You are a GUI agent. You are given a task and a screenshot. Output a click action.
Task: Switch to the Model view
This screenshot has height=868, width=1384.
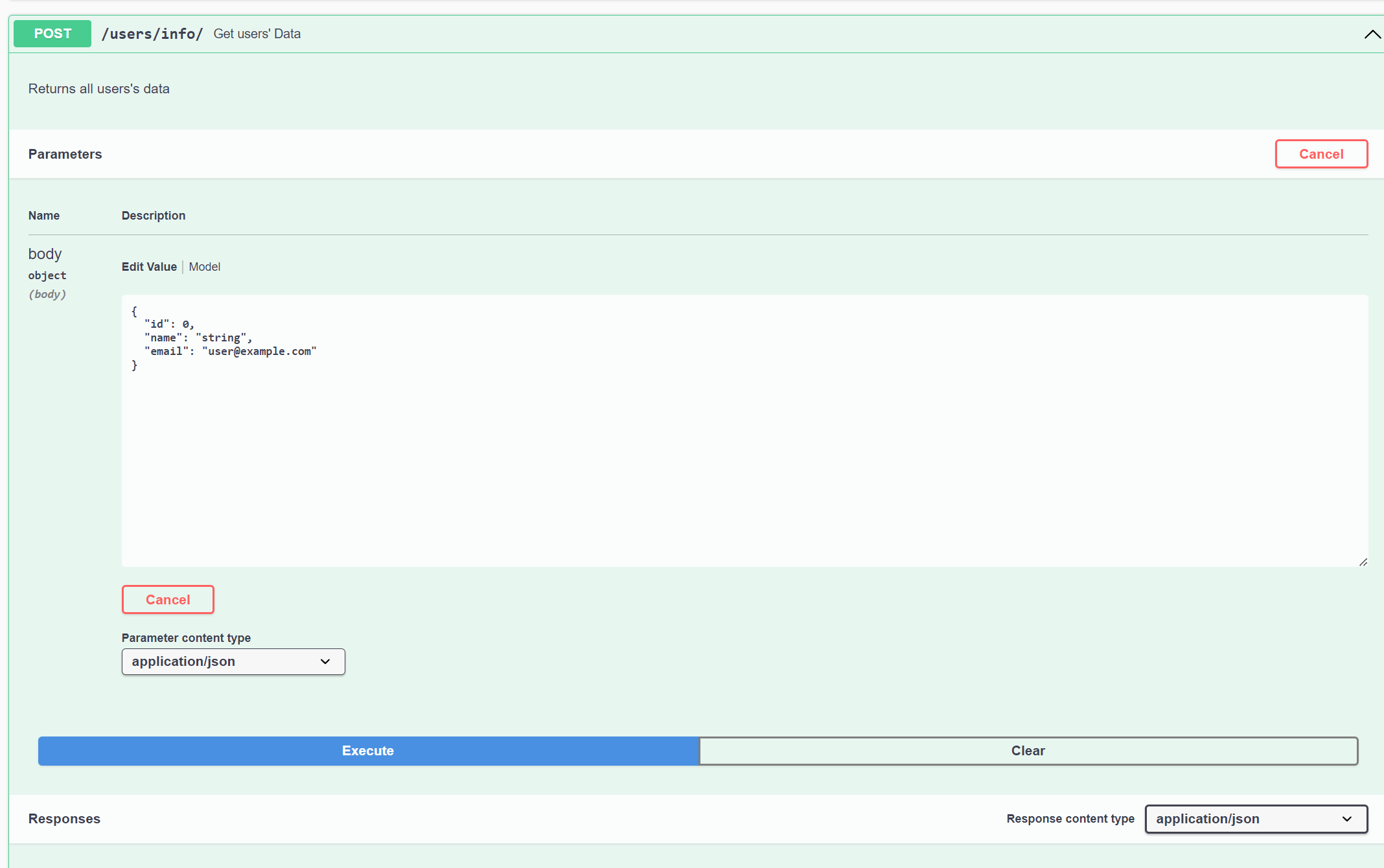click(204, 266)
